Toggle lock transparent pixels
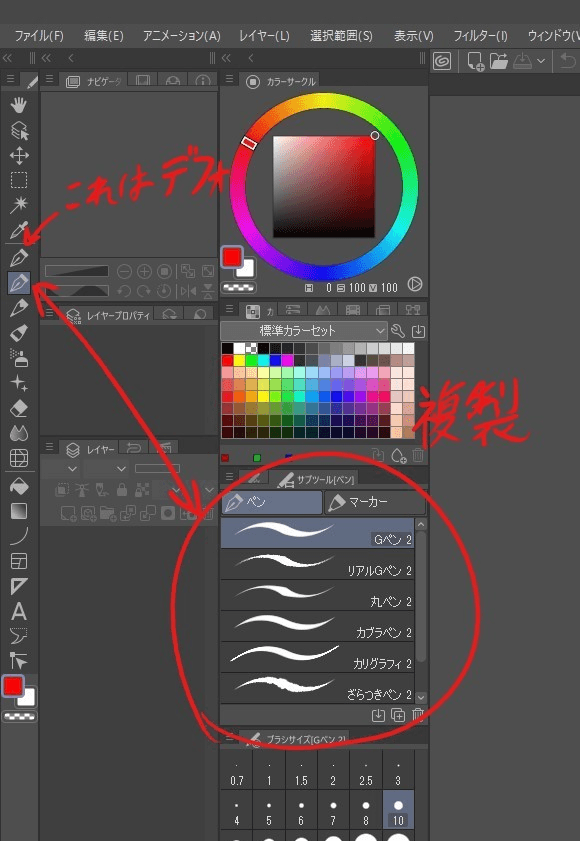580x841 pixels. pyautogui.click(x=142, y=489)
